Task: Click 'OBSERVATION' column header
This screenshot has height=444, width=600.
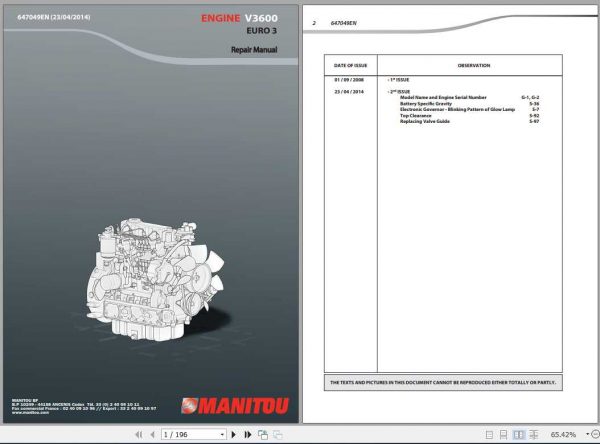Action: [474, 65]
